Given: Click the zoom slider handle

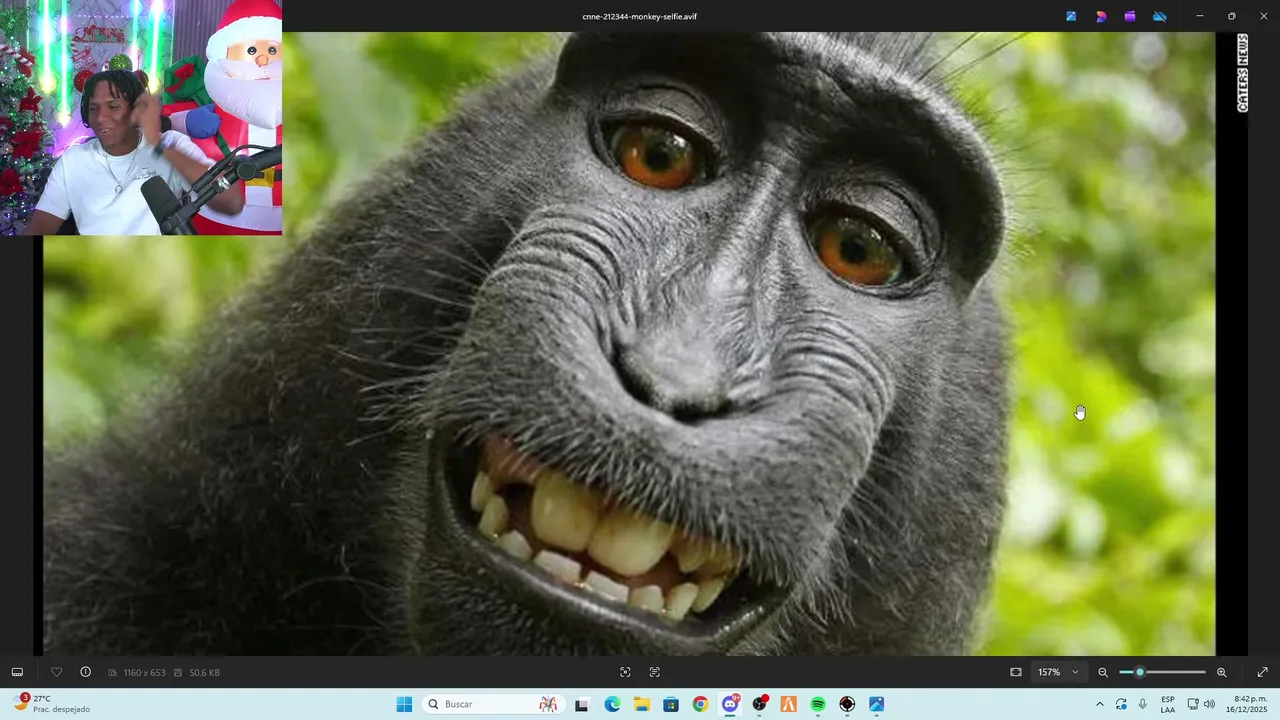Looking at the screenshot, I should coord(1139,672).
